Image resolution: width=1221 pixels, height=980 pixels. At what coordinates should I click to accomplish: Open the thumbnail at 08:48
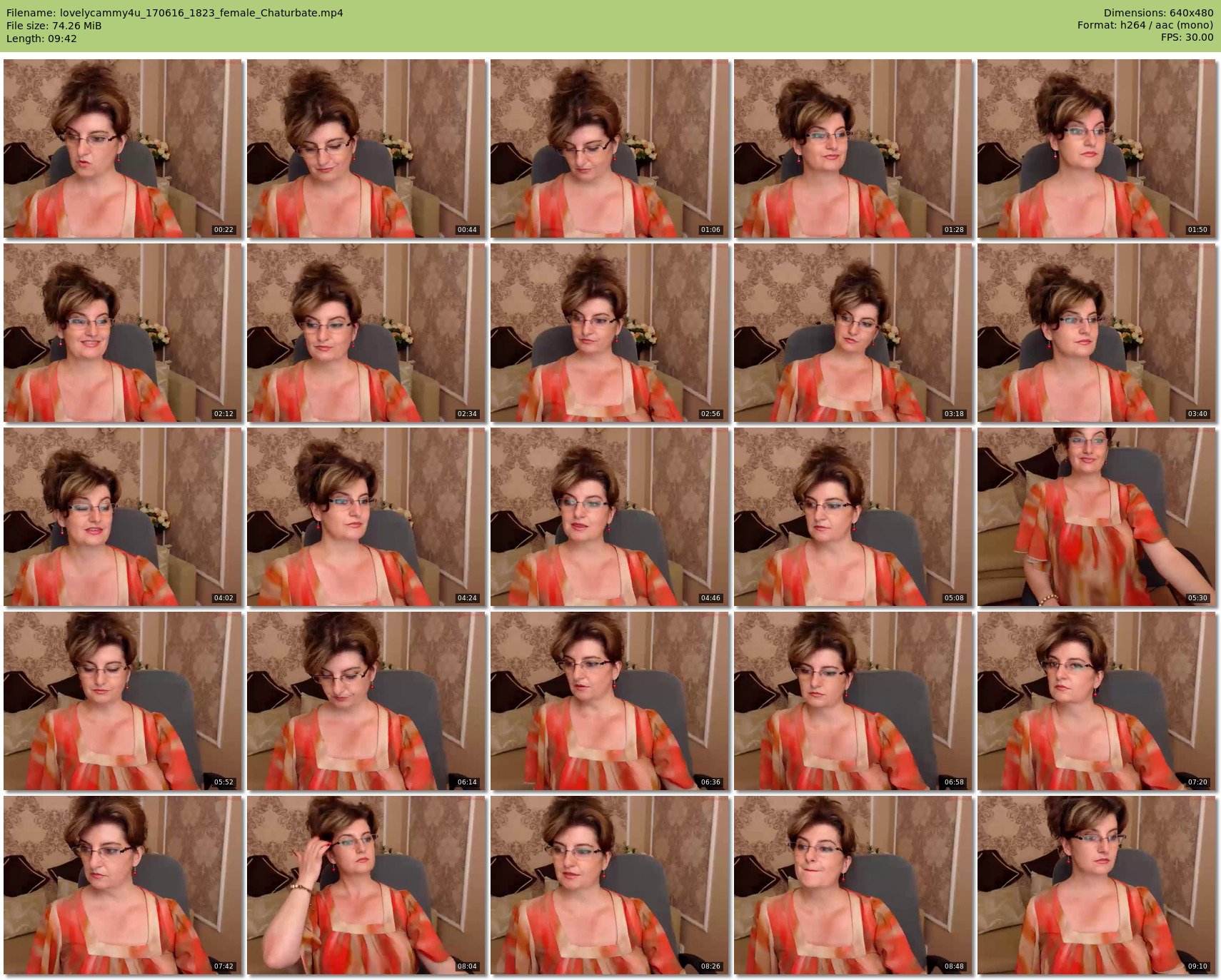tap(853, 885)
